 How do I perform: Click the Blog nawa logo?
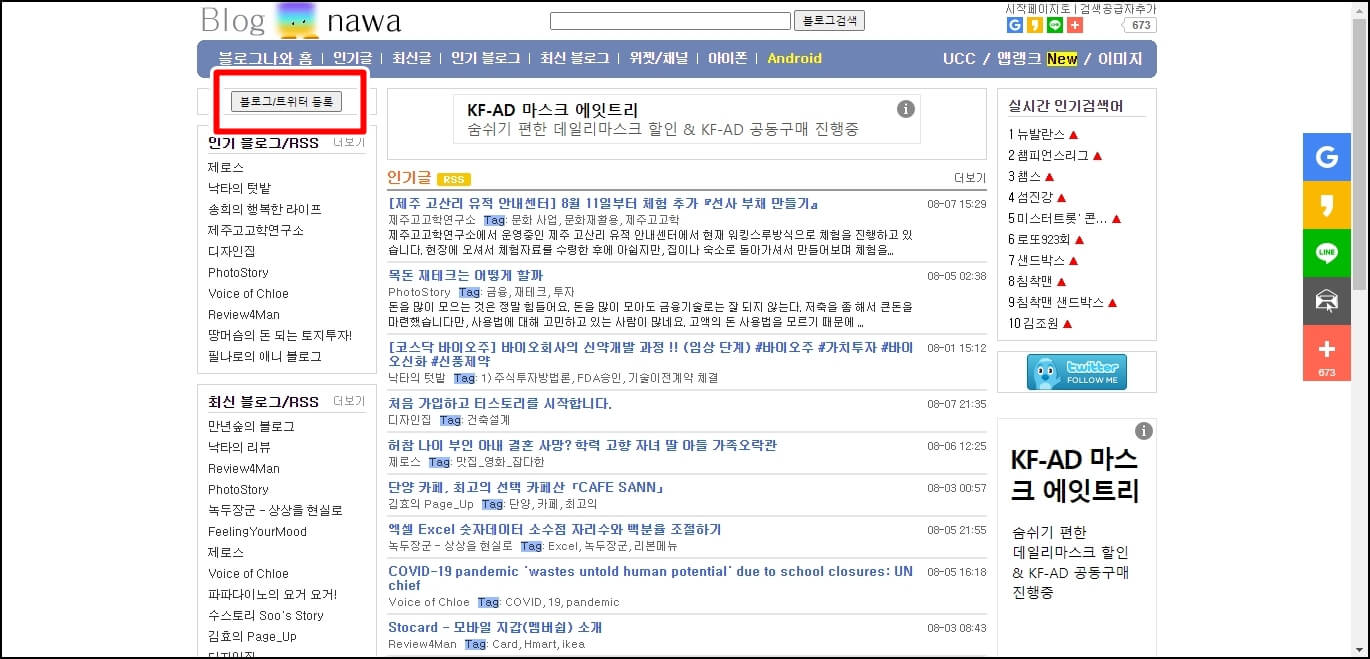pyautogui.click(x=300, y=20)
